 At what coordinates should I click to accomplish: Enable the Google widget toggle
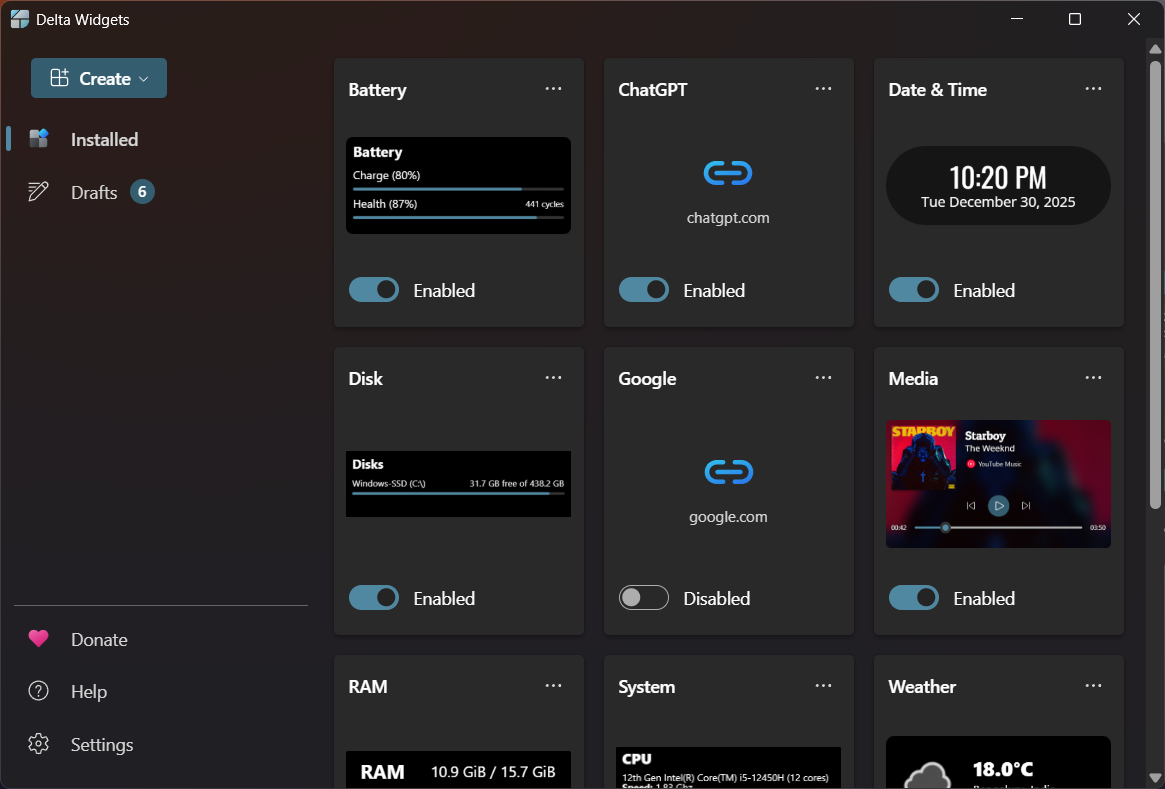coord(644,598)
